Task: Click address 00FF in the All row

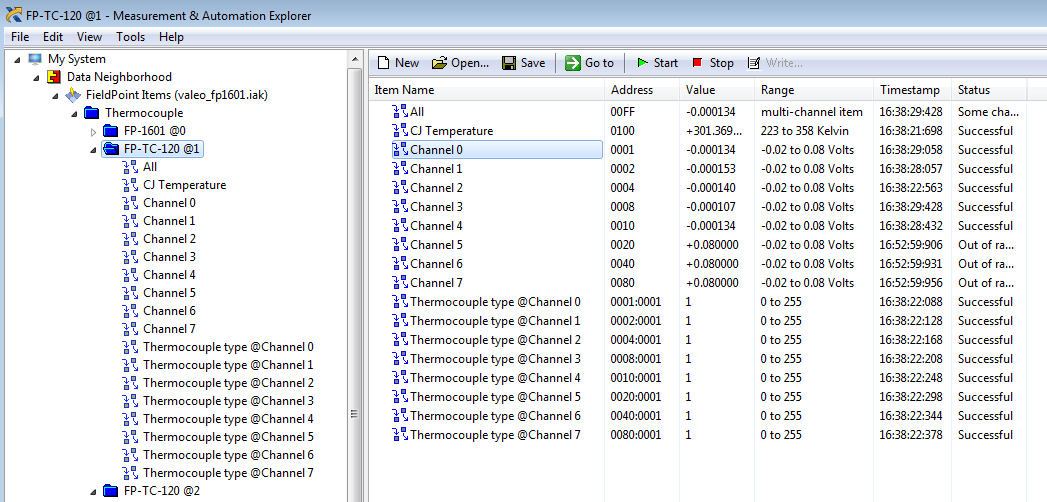Action: [x=622, y=112]
